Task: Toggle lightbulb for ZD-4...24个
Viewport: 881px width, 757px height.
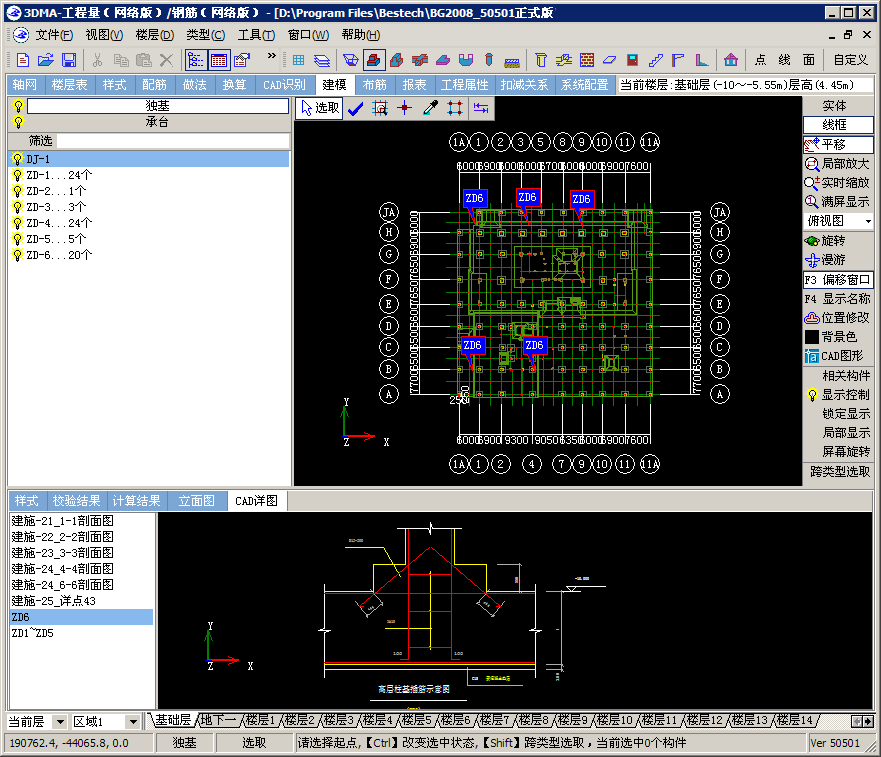Action: tap(17, 223)
